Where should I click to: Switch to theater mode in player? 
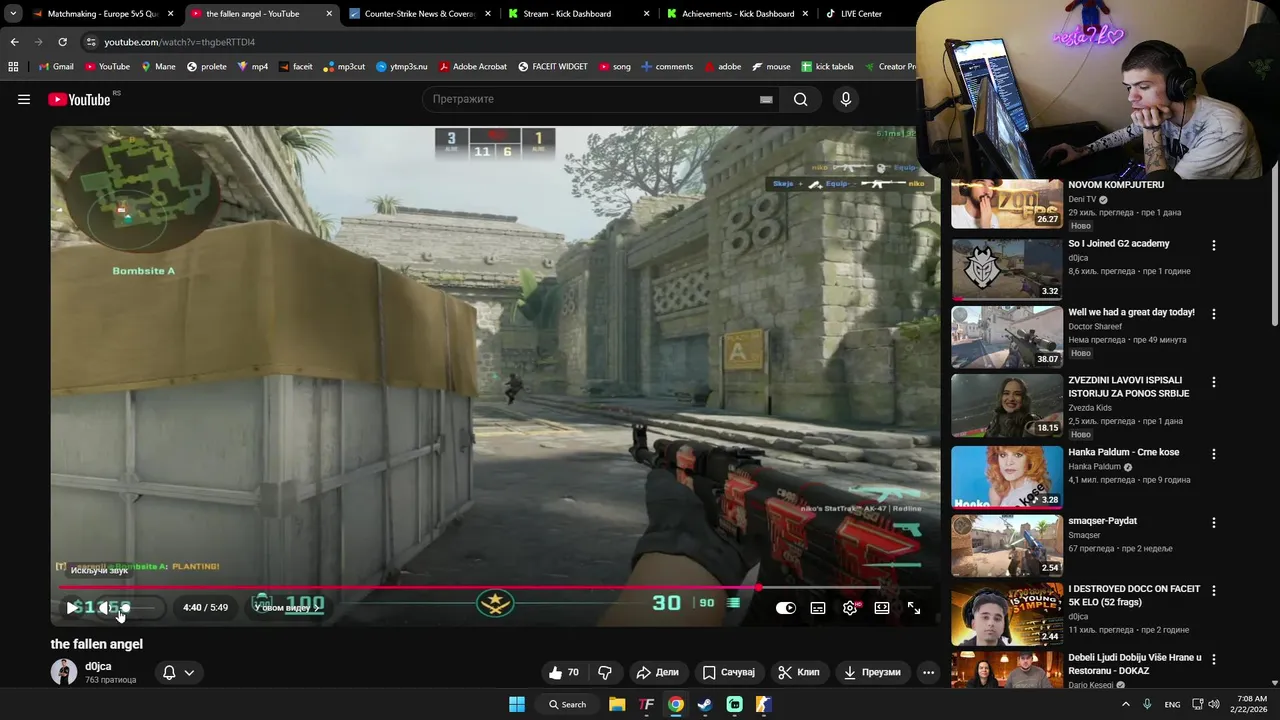[x=882, y=608]
